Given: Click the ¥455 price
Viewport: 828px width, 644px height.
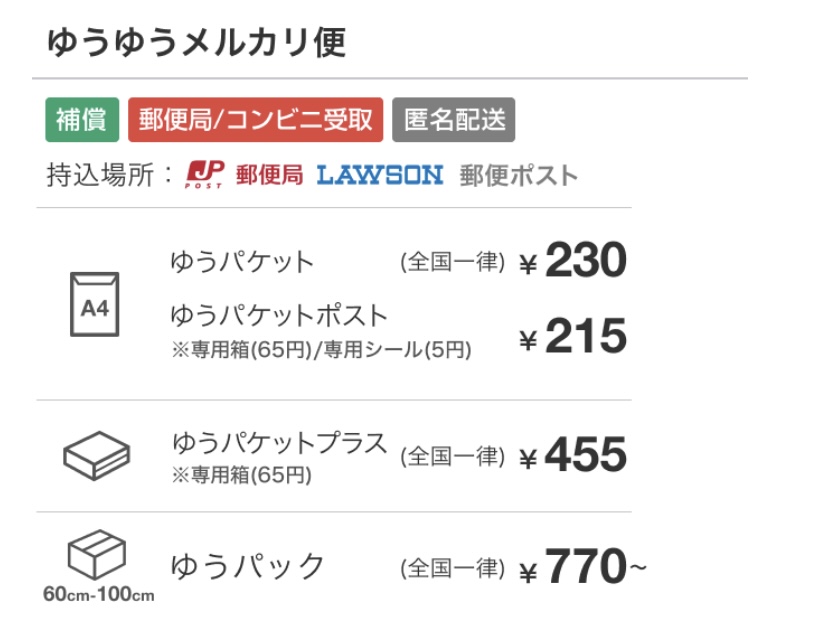Looking at the screenshot, I should click(572, 456).
